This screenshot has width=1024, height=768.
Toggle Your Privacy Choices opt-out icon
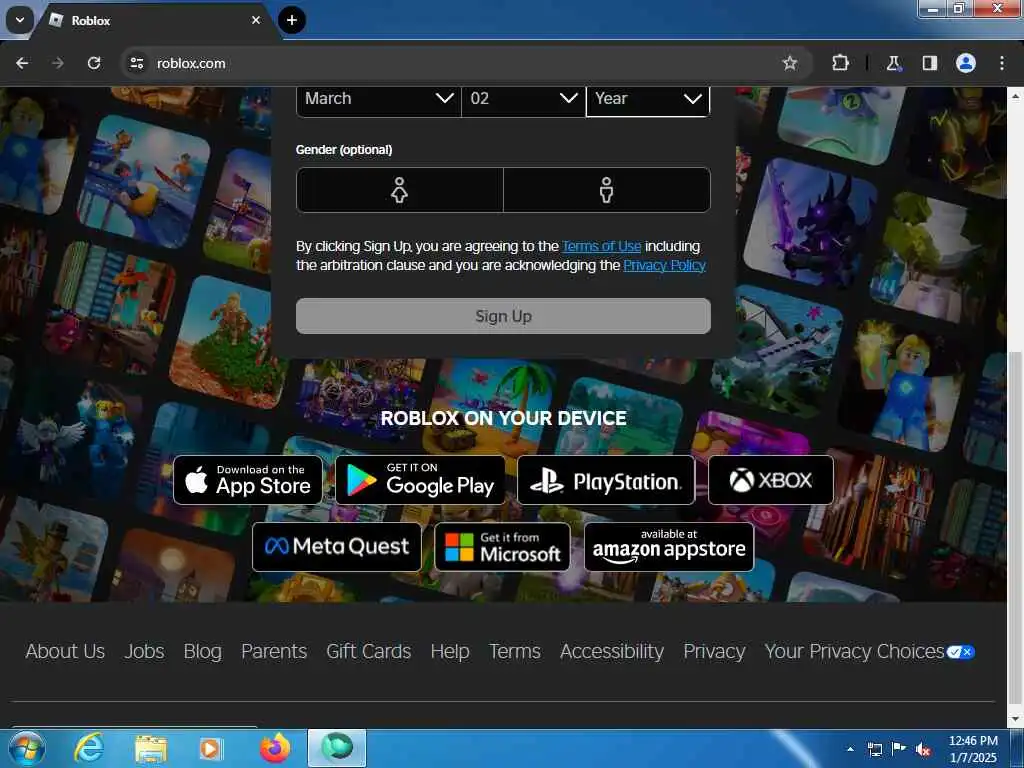961,652
